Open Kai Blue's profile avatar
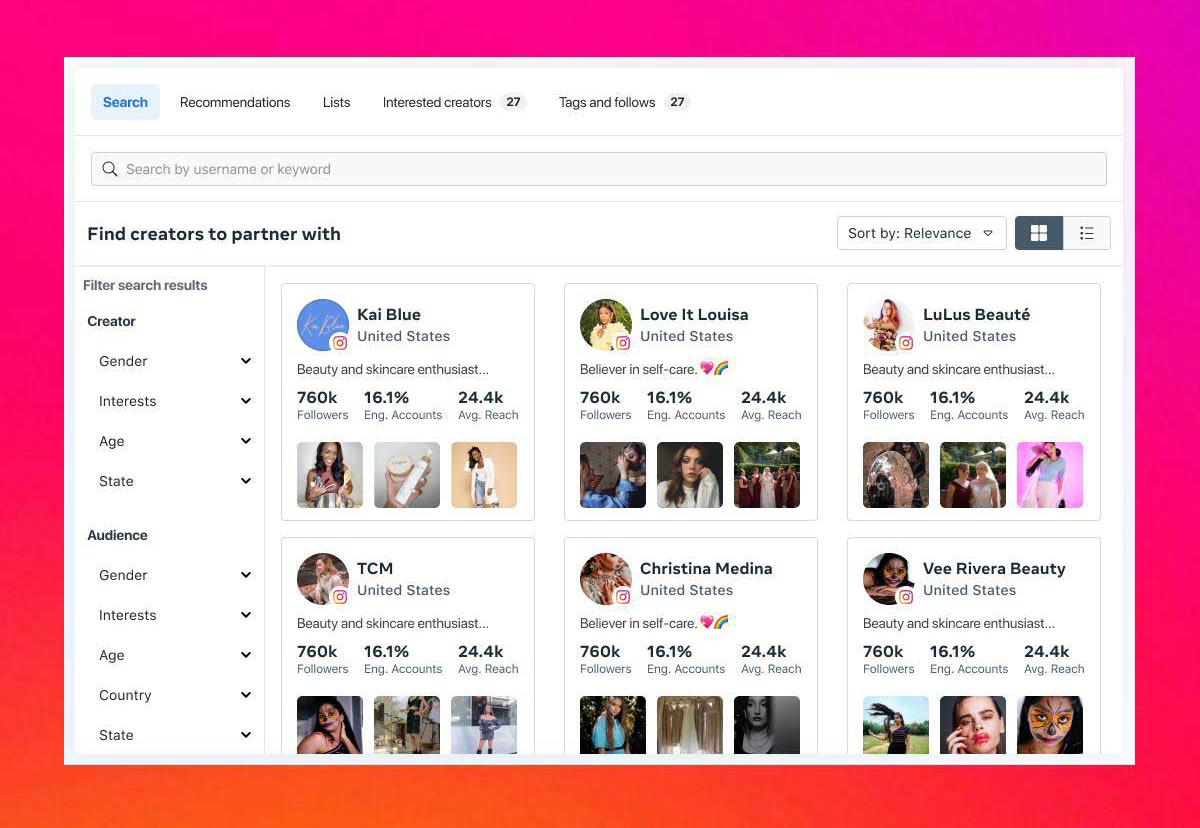1200x828 pixels. 322,324
